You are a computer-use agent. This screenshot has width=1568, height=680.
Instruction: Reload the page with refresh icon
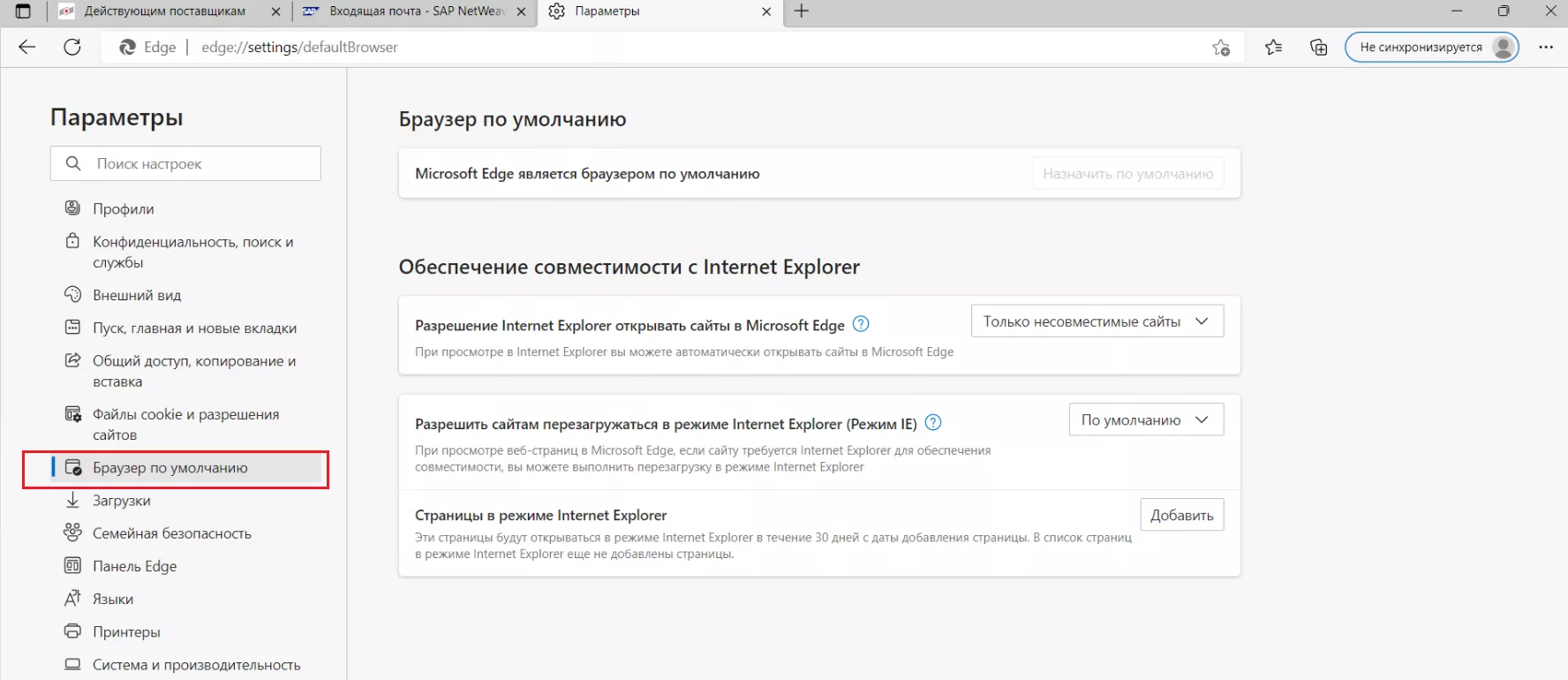pos(72,47)
